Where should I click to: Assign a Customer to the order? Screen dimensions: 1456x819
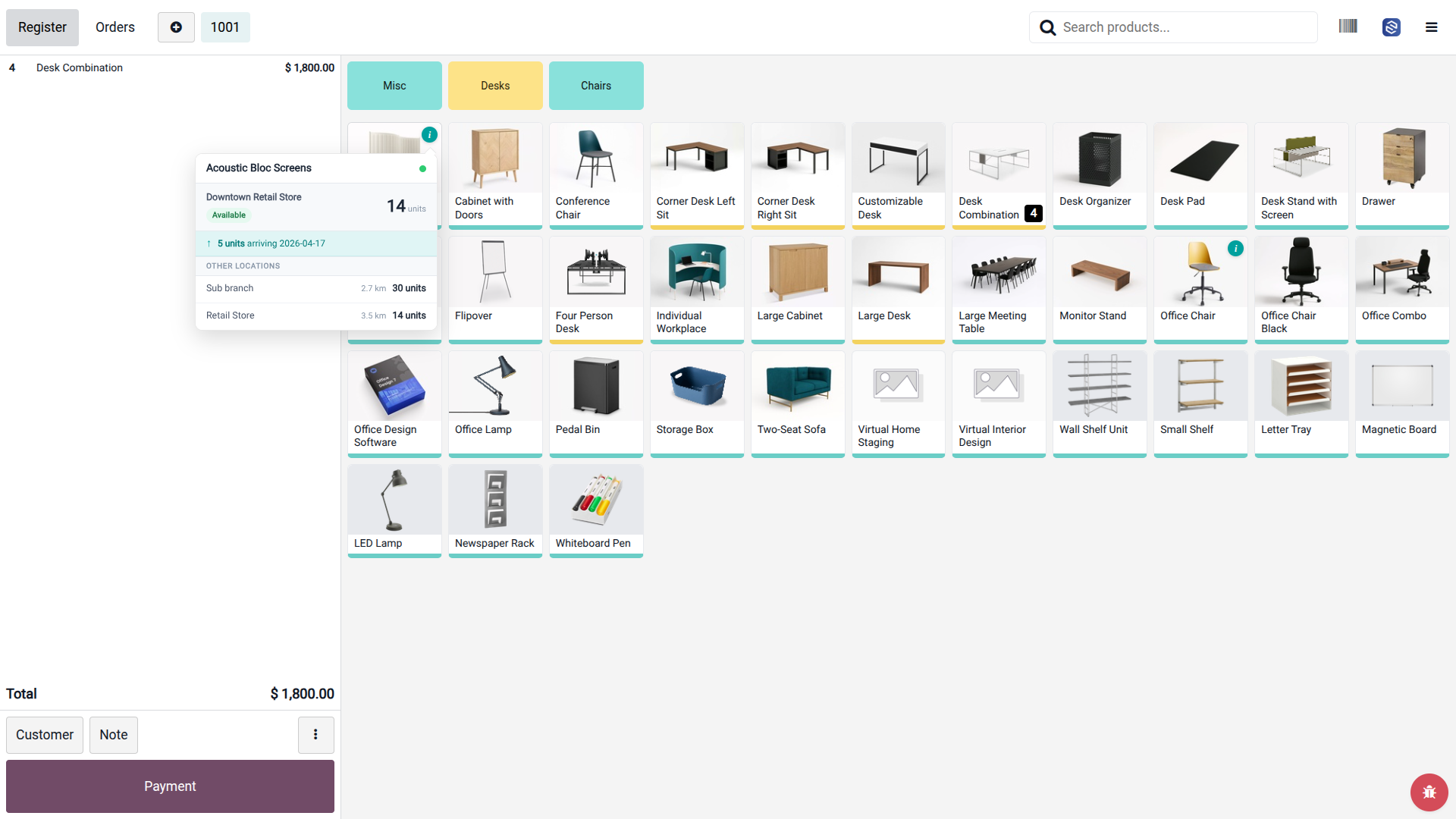click(x=45, y=735)
